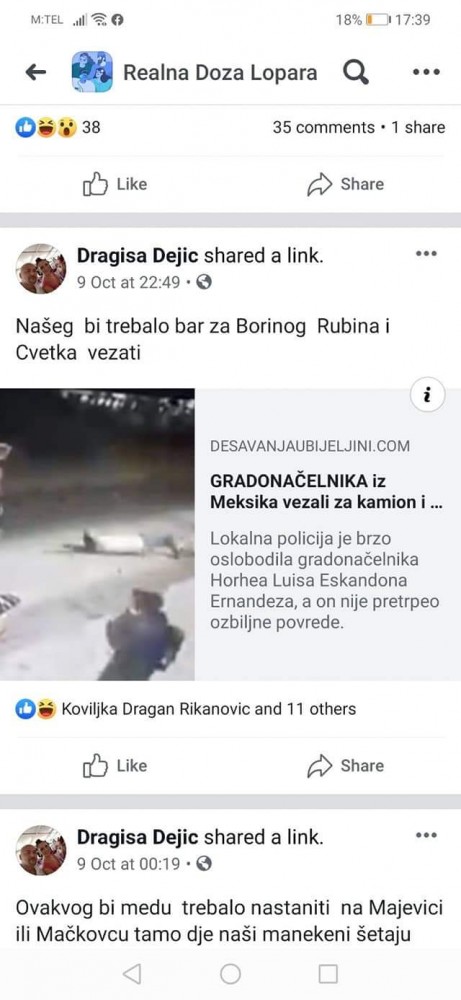This screenshot has width=461, height=1000.
Task: Expand options menu for the 00:19 post
Action: tap(426, 835)
